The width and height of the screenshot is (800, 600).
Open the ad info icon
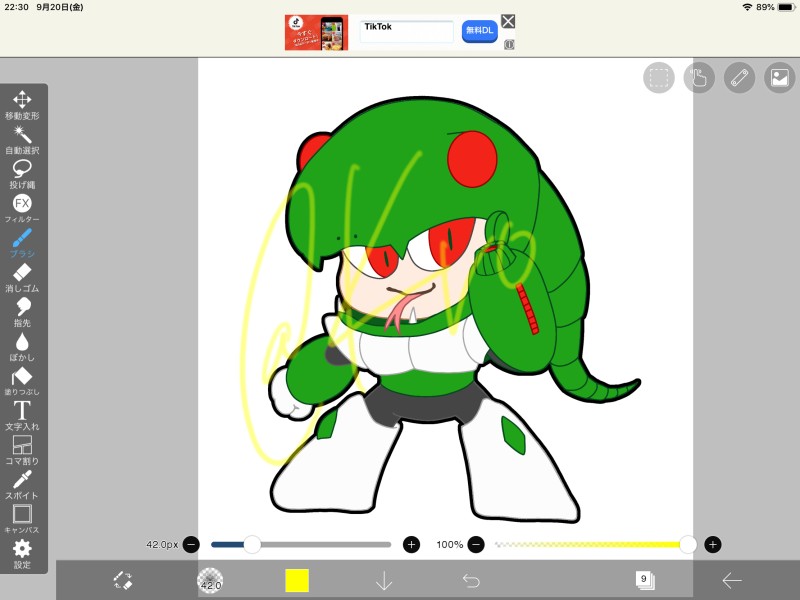pos(509,44)
